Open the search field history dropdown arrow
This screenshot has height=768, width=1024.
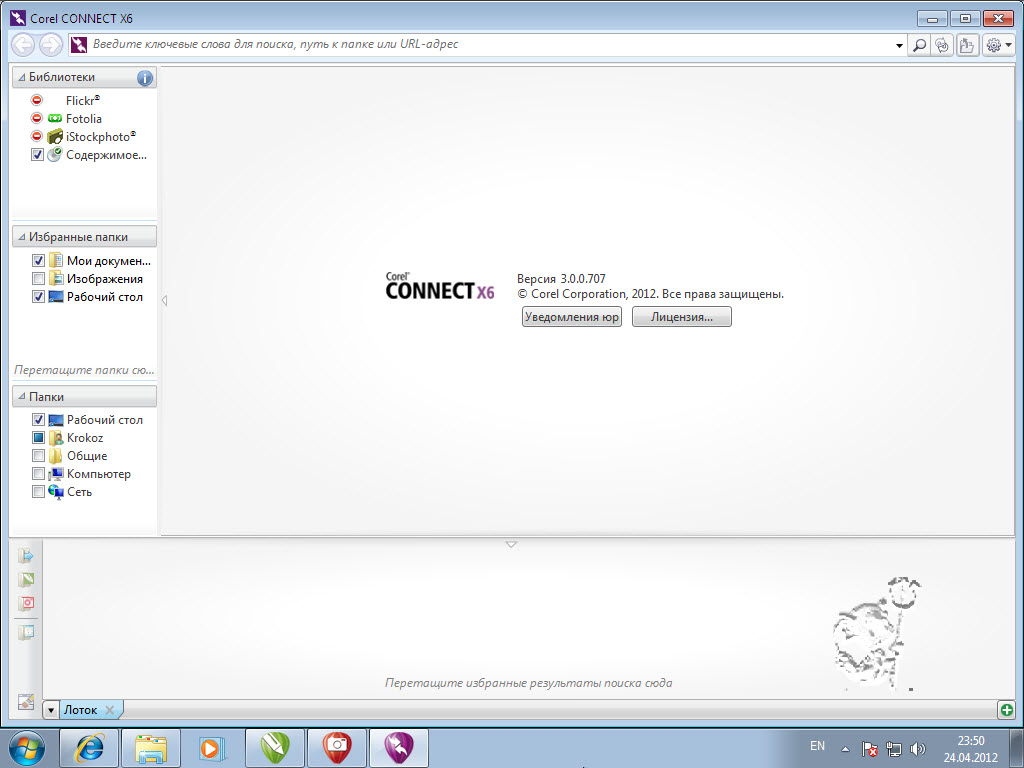[x=899, y=45]
